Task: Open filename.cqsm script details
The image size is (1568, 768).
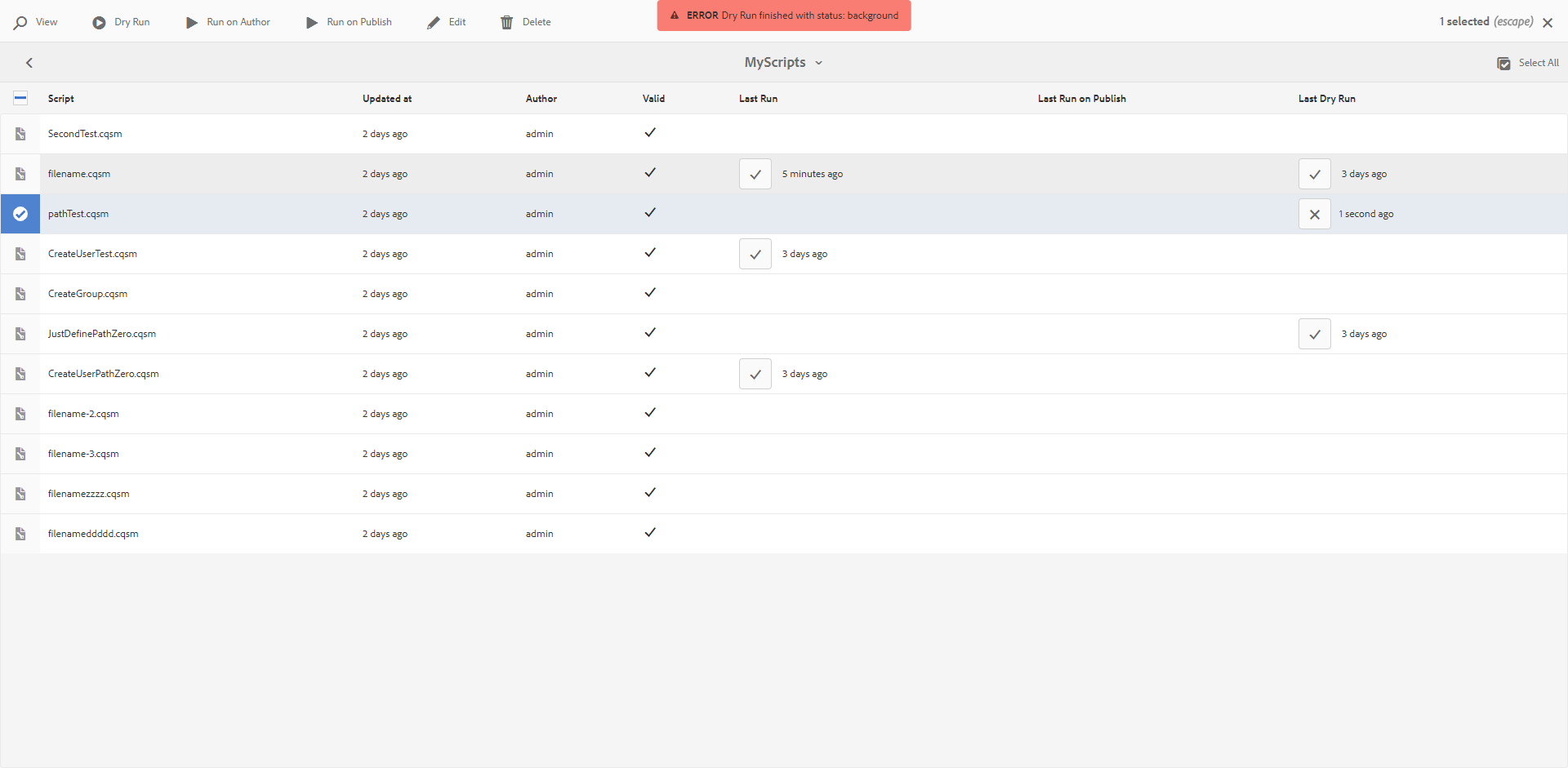Action: pos(79,173)
